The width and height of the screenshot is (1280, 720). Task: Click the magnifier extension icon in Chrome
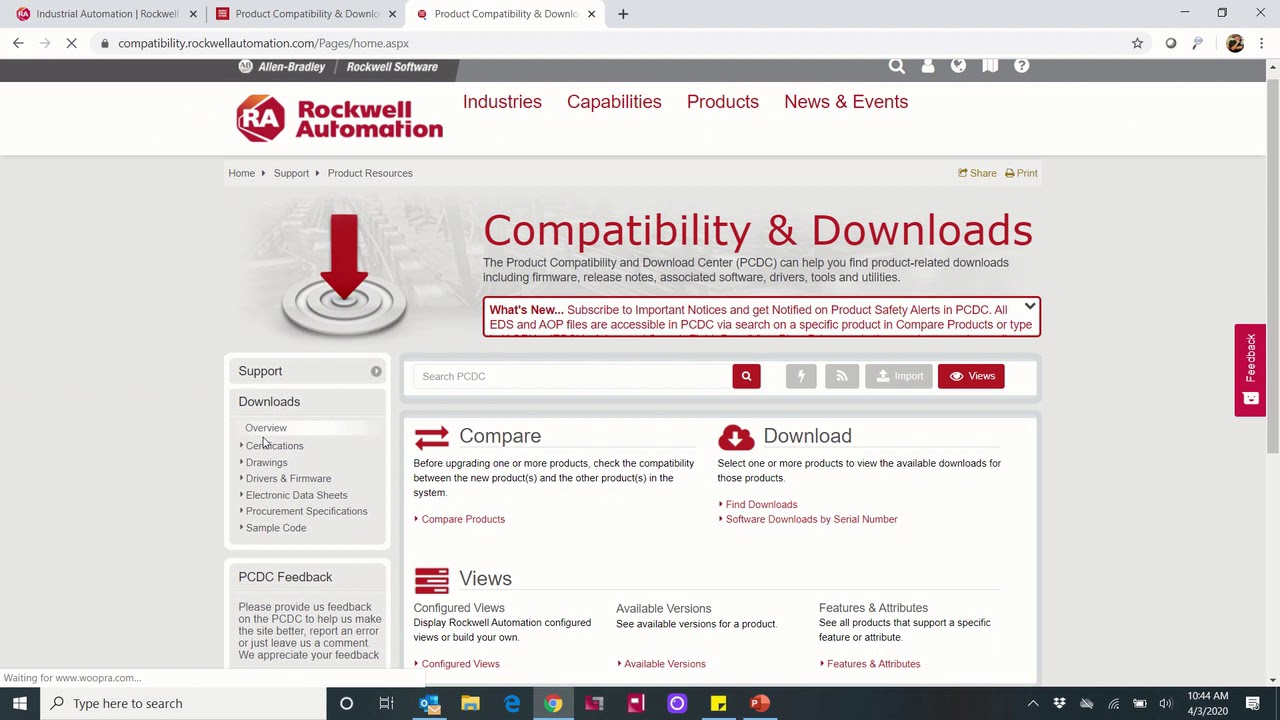click(1198, 43)
